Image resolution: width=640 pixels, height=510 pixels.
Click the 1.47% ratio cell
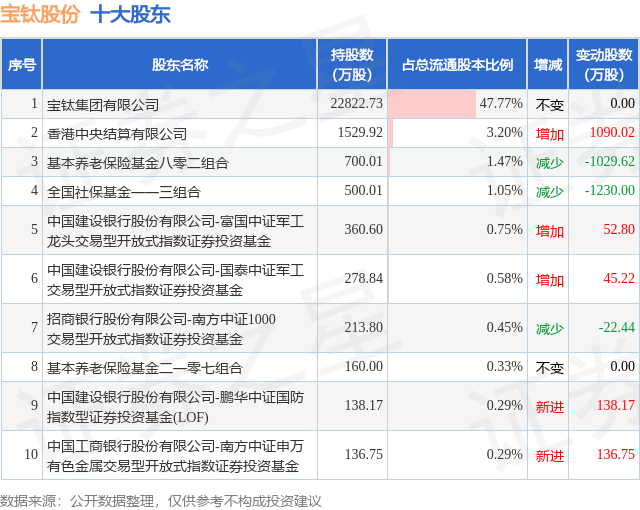(457, 162)
